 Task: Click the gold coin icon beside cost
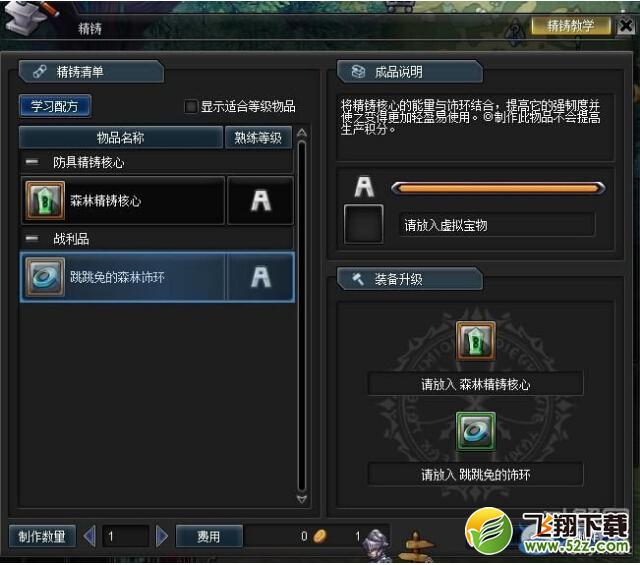320,536
